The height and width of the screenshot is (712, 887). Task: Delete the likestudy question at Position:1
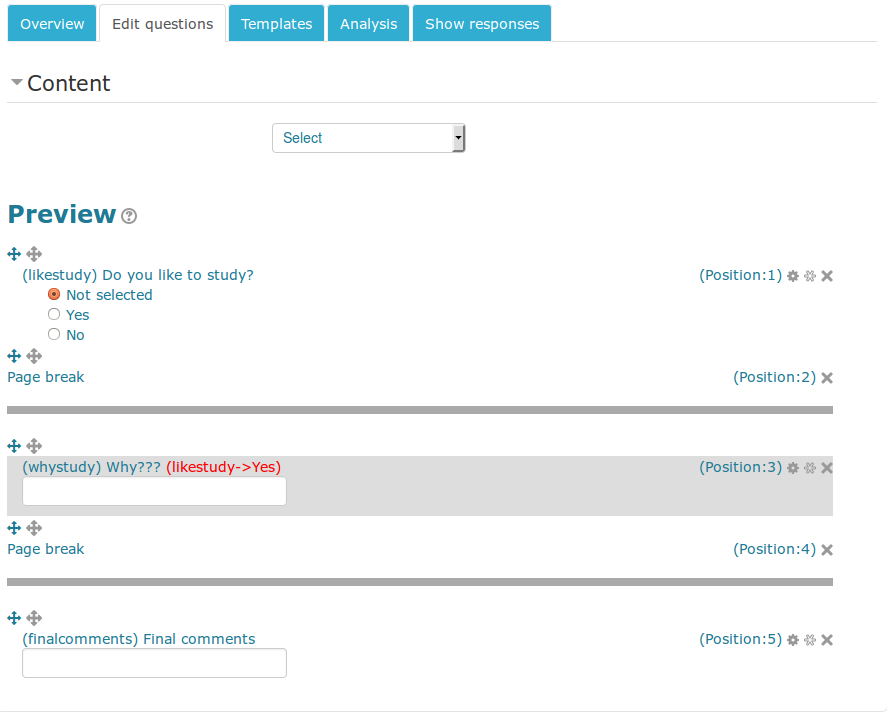[x=827, y=276]
